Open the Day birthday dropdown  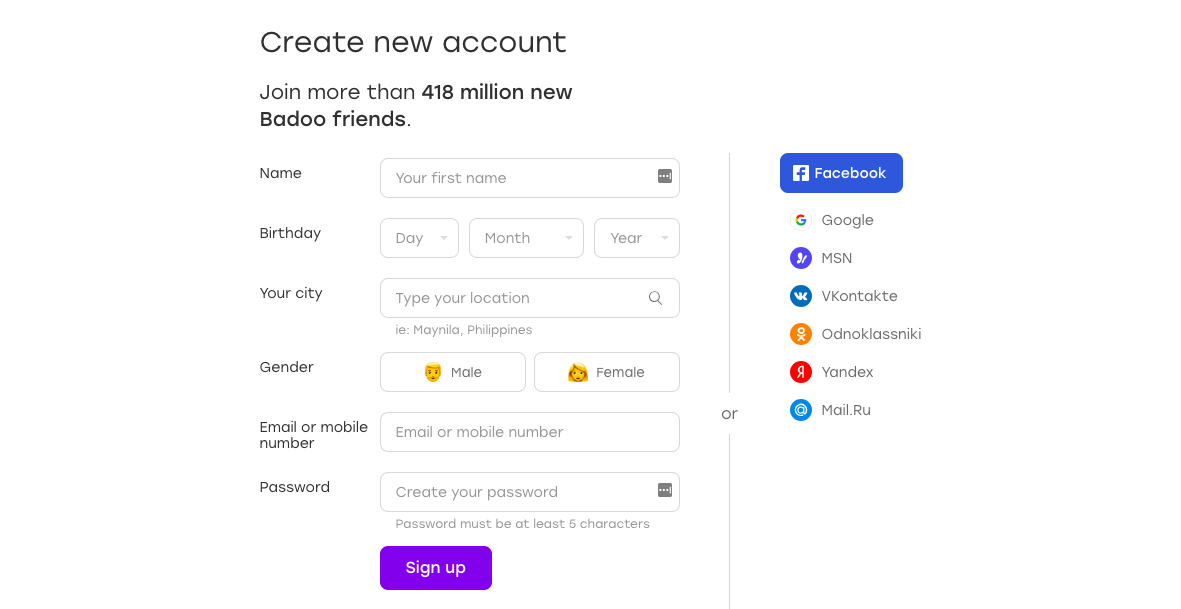tap(419, 238)
